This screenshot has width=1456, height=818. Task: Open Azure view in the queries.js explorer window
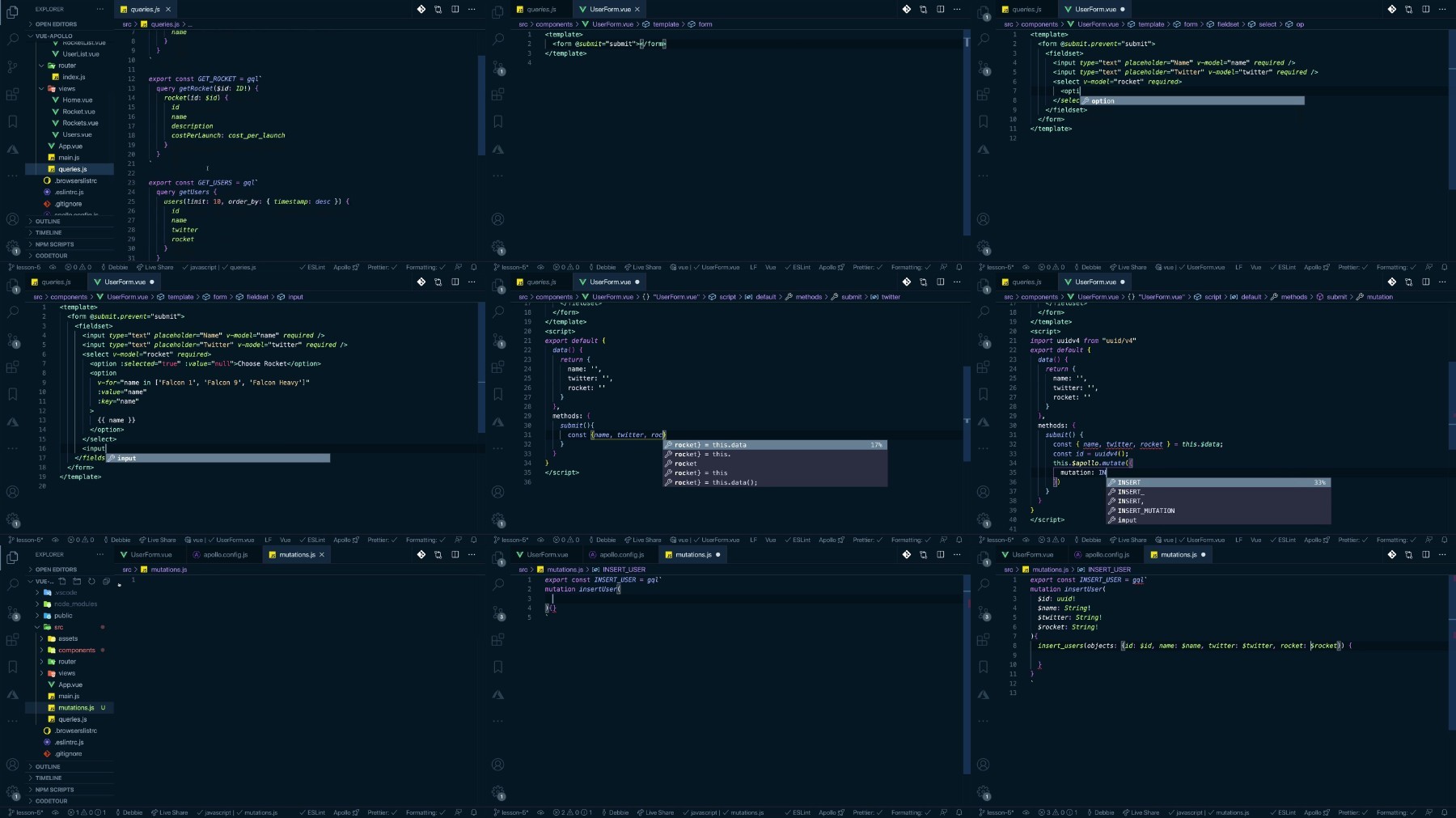[12, 150]
